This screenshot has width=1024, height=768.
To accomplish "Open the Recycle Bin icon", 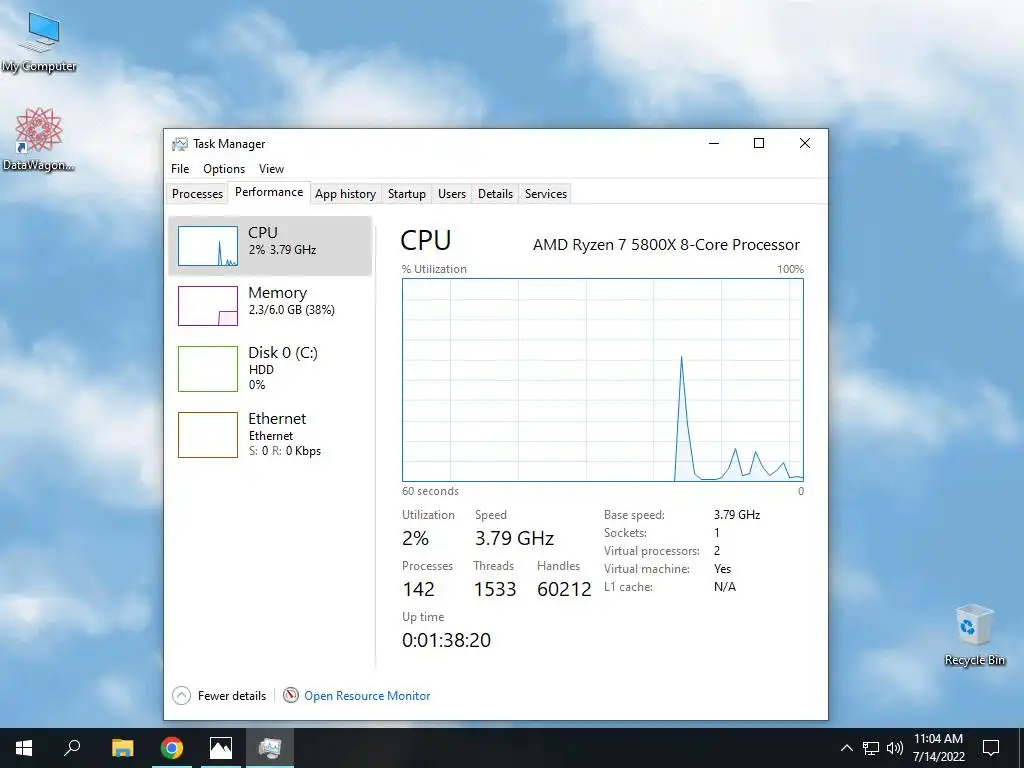I will [974, 635].
